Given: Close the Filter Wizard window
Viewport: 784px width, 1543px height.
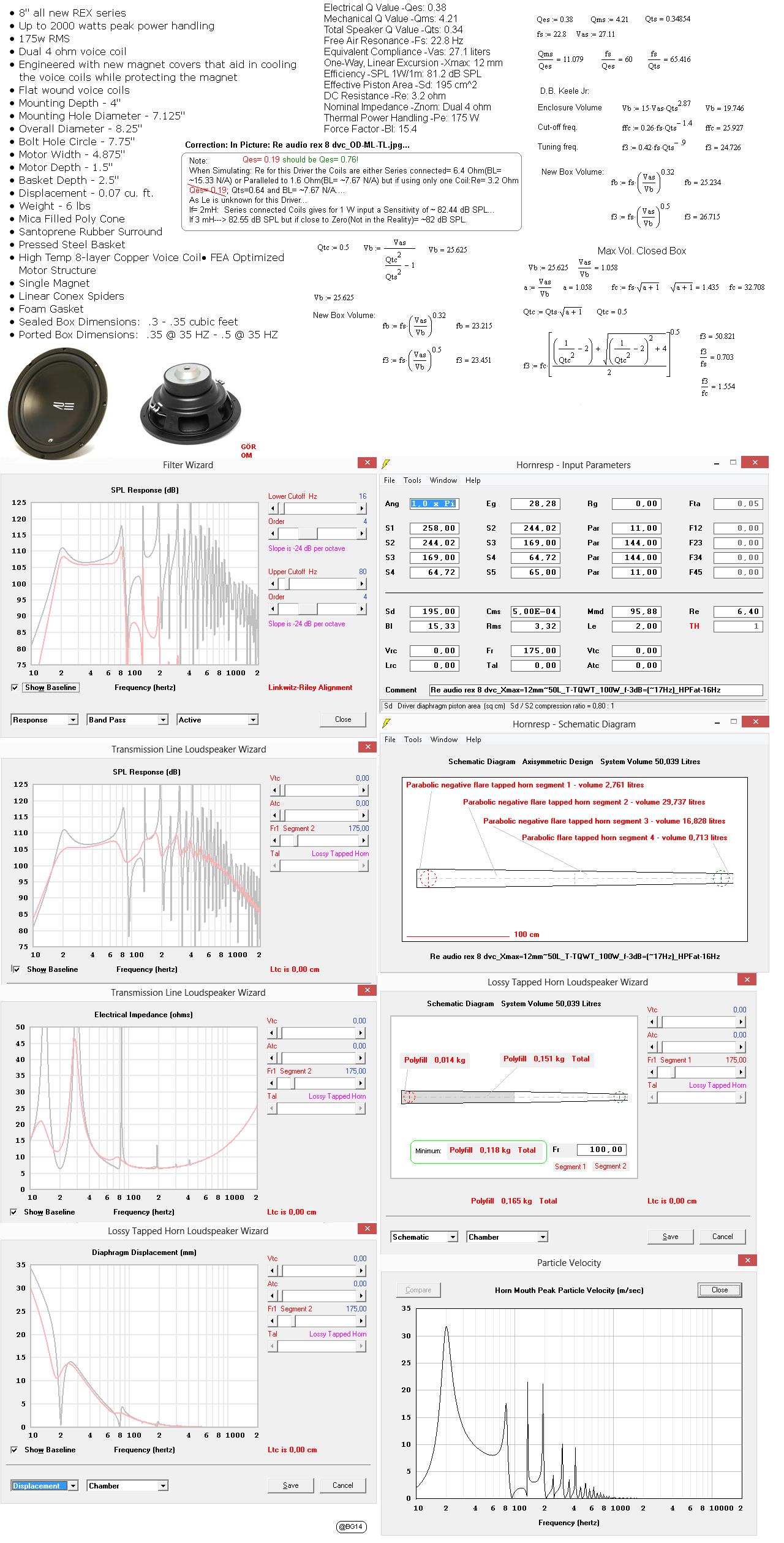Looking at the screenshot, I should coord(367,463).
